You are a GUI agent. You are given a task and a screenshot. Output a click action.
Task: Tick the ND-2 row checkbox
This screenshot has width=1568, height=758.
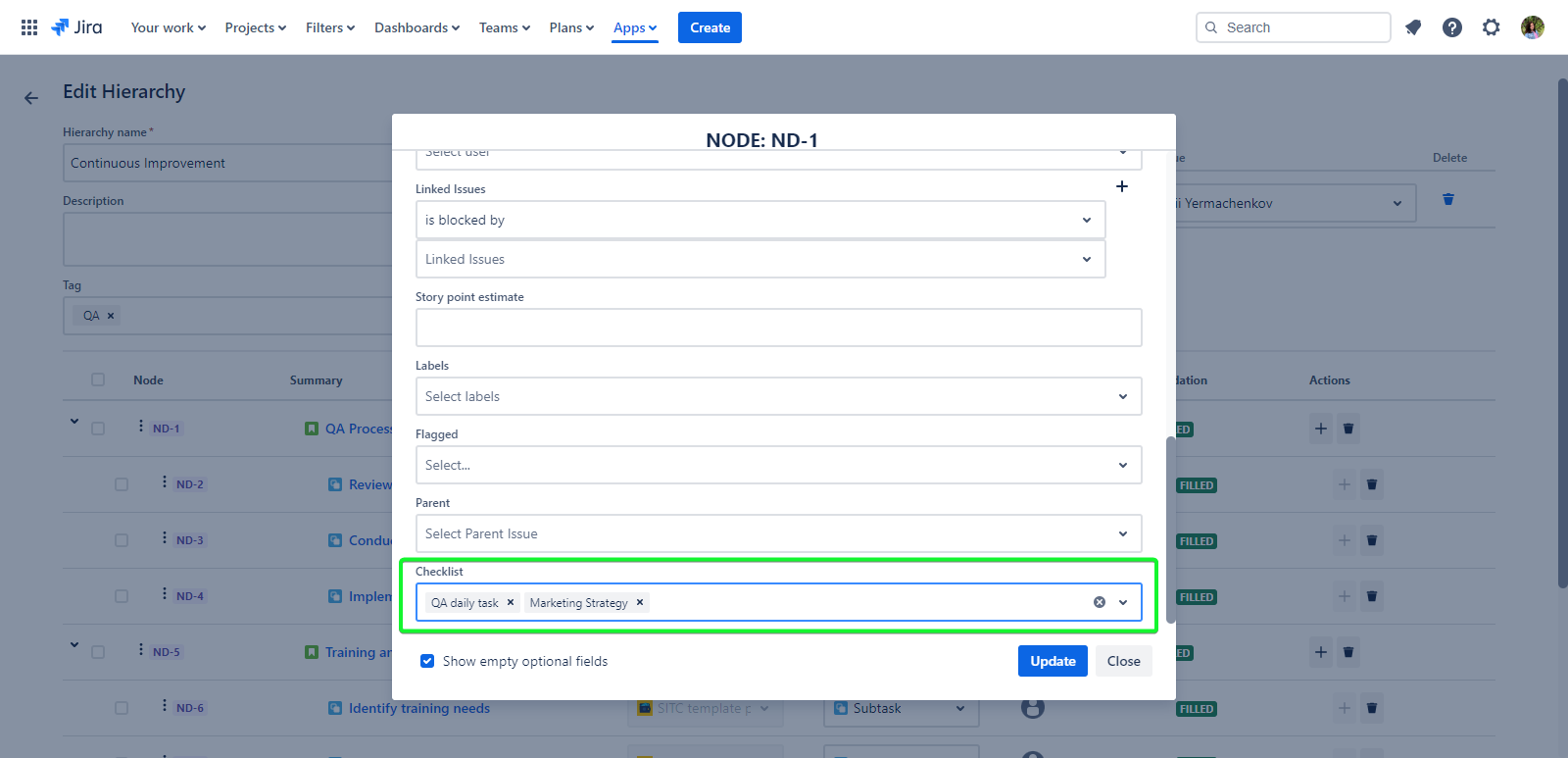click(x=122, y=484)
